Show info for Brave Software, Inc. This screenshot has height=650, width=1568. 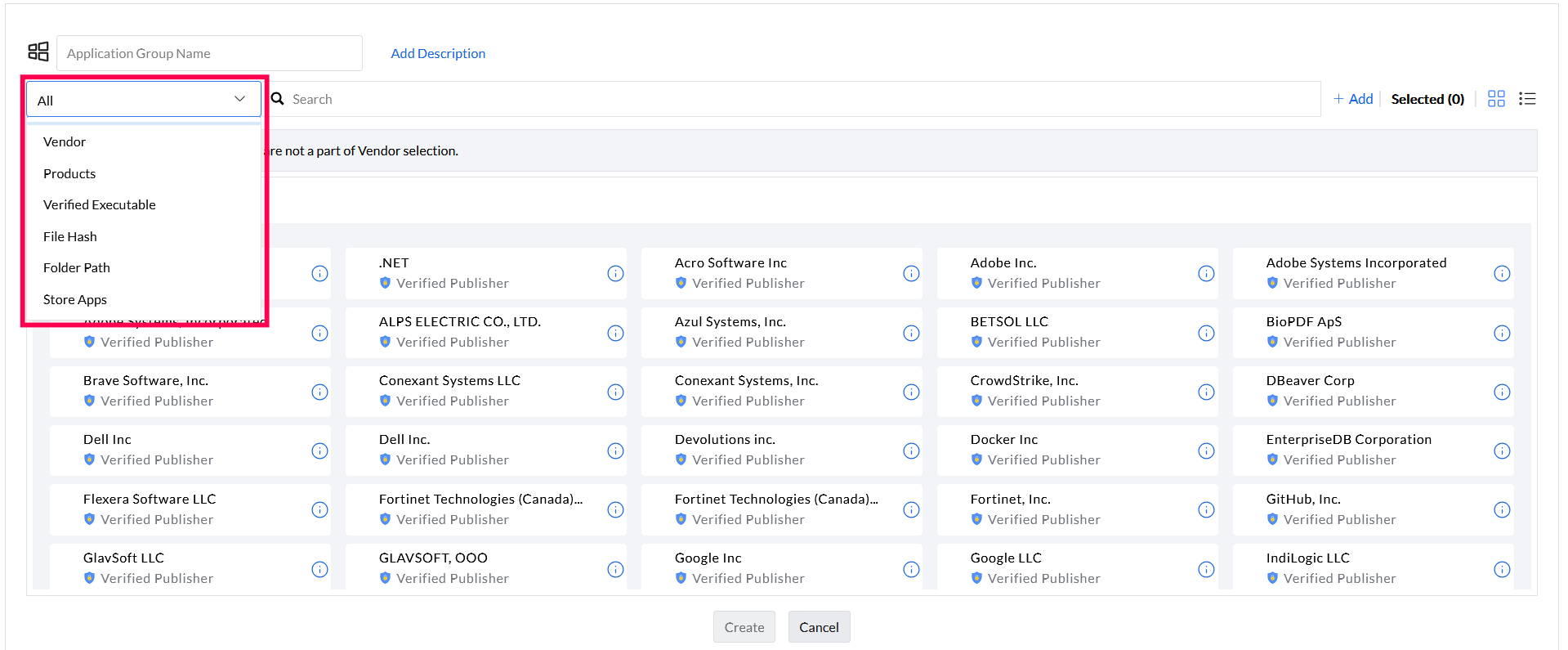tap(319, 392)
